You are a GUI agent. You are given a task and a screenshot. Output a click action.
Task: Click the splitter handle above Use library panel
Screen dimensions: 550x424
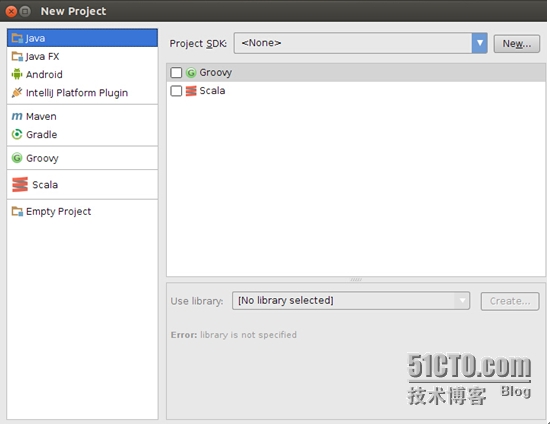pos(356,280)
